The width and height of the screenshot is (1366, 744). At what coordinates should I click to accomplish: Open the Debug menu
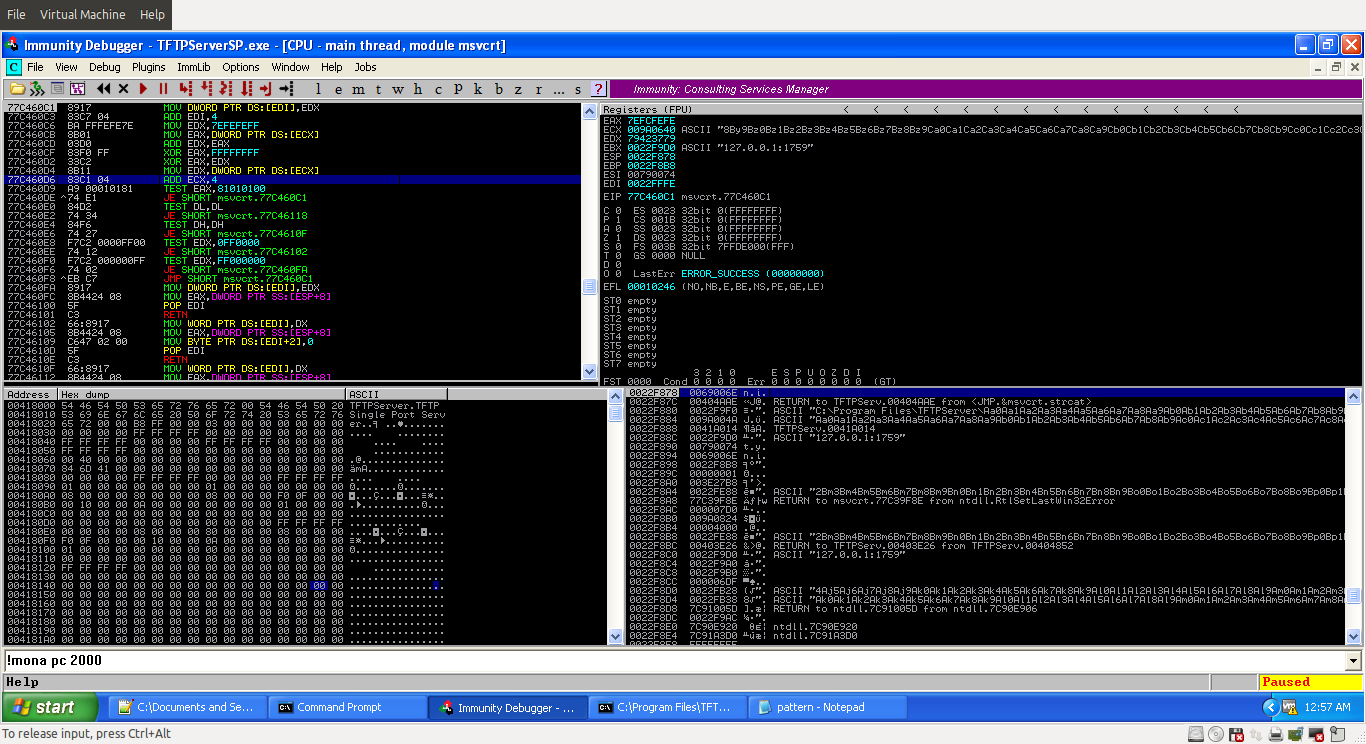click(104, 67)
